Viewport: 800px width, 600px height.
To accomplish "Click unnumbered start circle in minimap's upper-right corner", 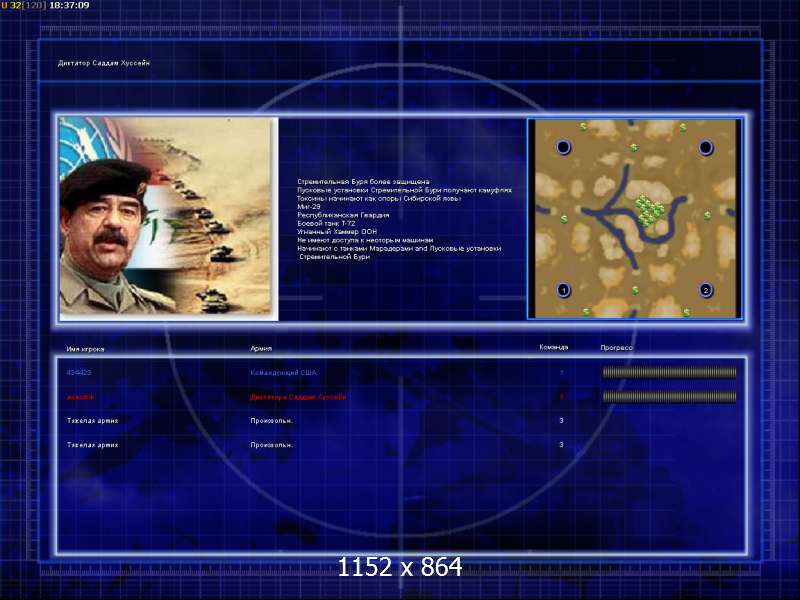I will 706,147.
